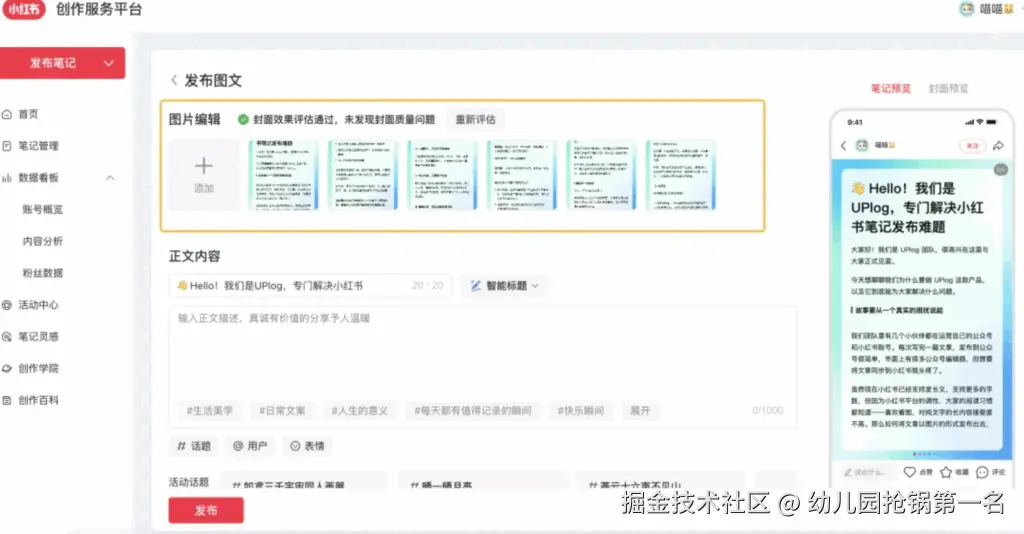Viewport: 1024px width, 534px height.
Task: Open 内容分析 in sidebar
Action: (42, 242)
